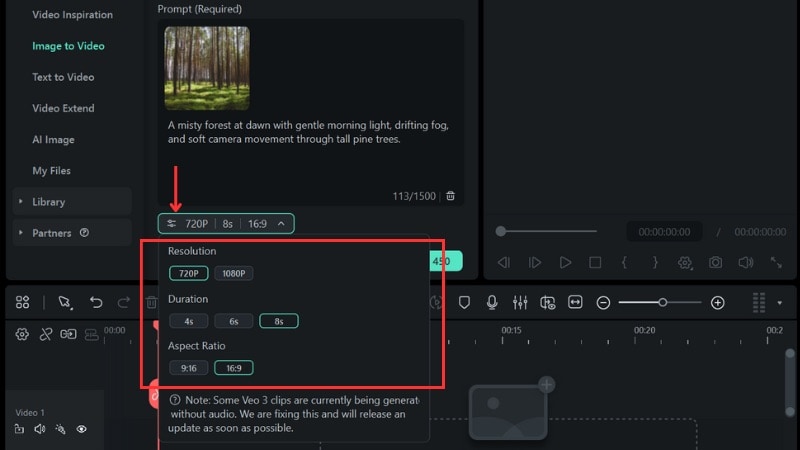The height and width of the screenshot is (450, 800).
Task: Open the layout grid icon in timeline toolbar
Action: point(22,303)
